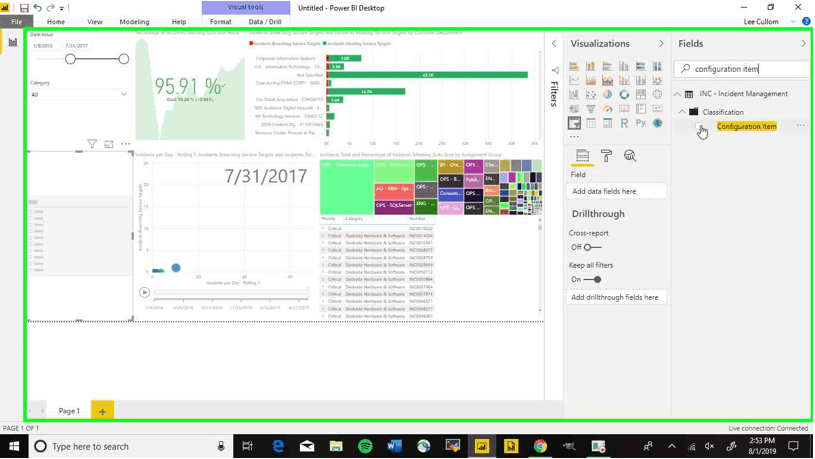Choose the Clustered bar chart visual

point(607,66)
